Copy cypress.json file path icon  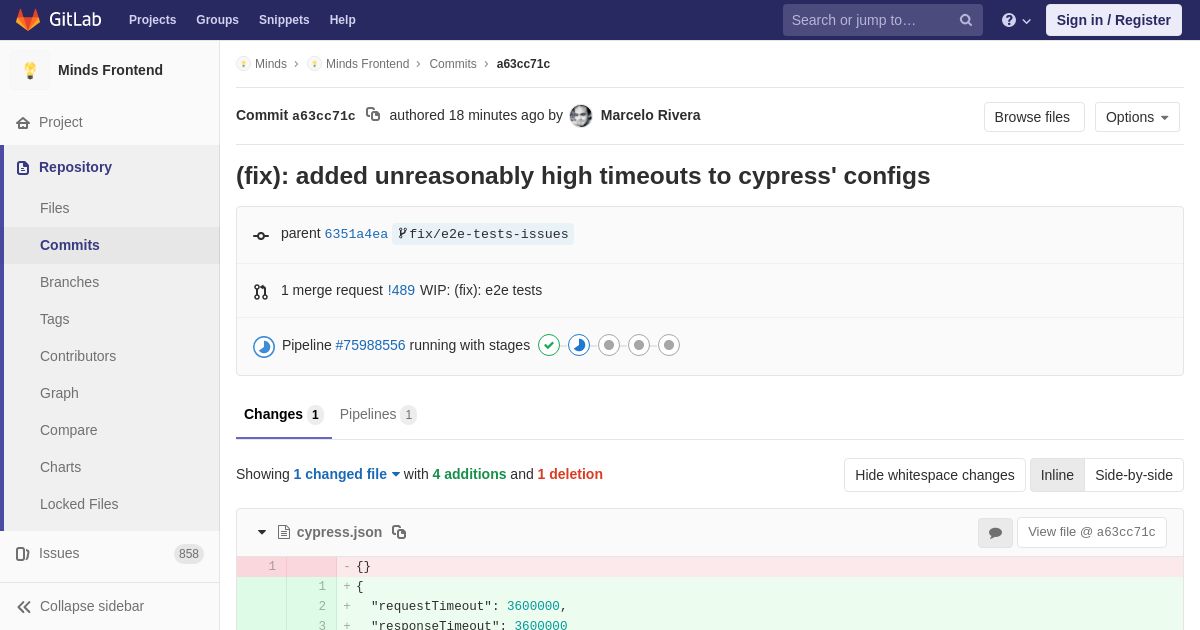pos(399,532)
